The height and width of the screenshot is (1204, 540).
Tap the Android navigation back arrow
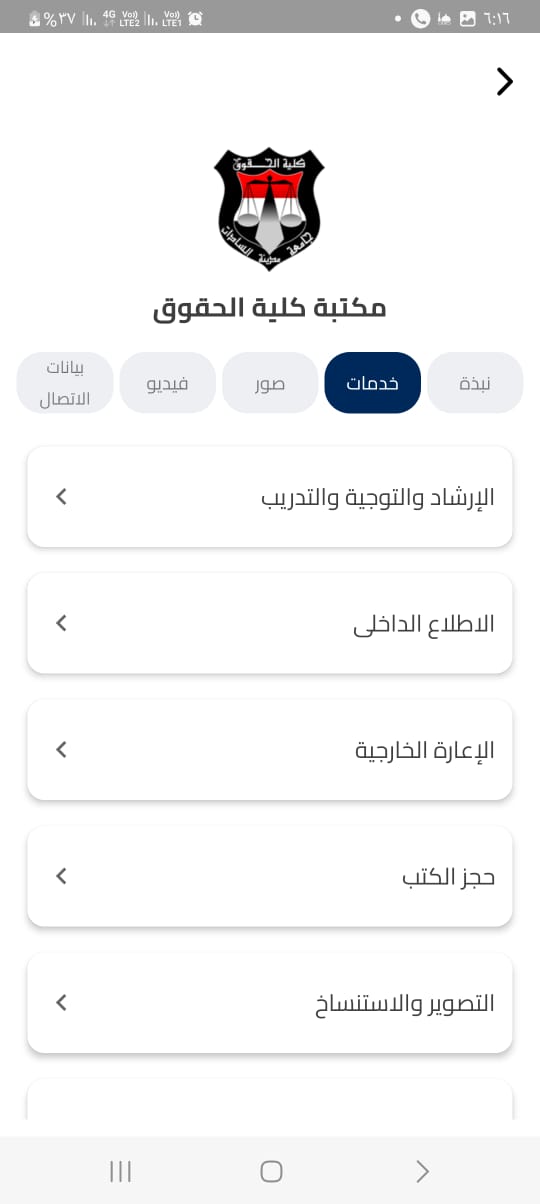pyautogui.click(x=422, y=1171)
